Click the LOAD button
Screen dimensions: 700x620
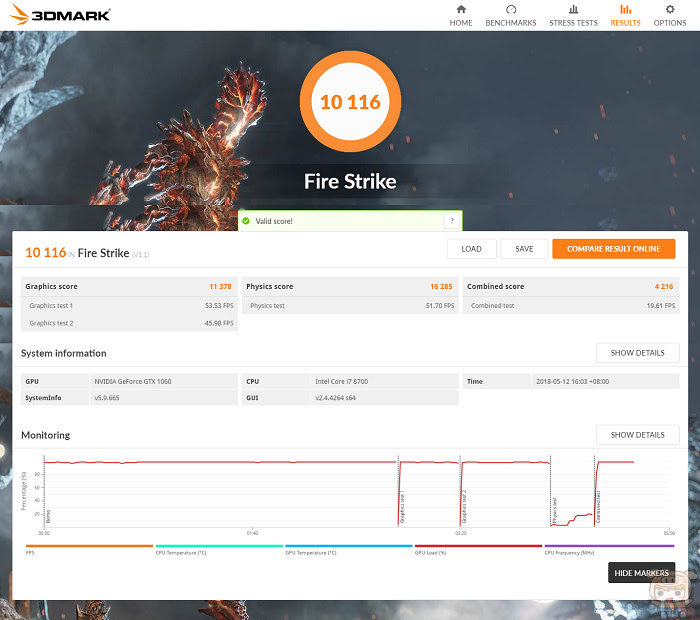click(471, 249)
